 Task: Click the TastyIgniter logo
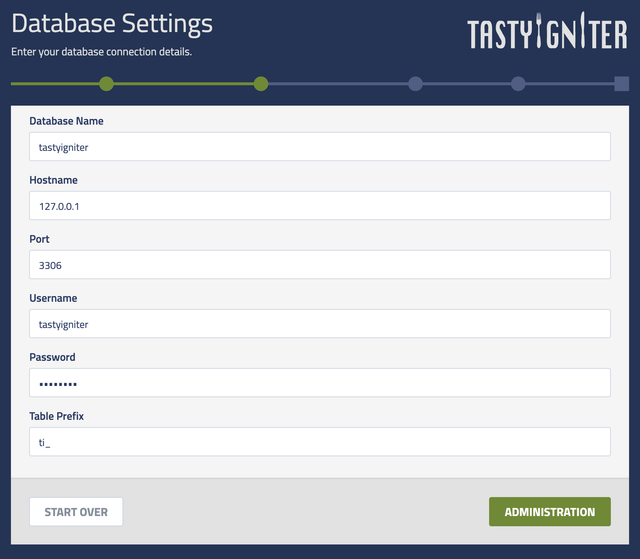[547, 31]
